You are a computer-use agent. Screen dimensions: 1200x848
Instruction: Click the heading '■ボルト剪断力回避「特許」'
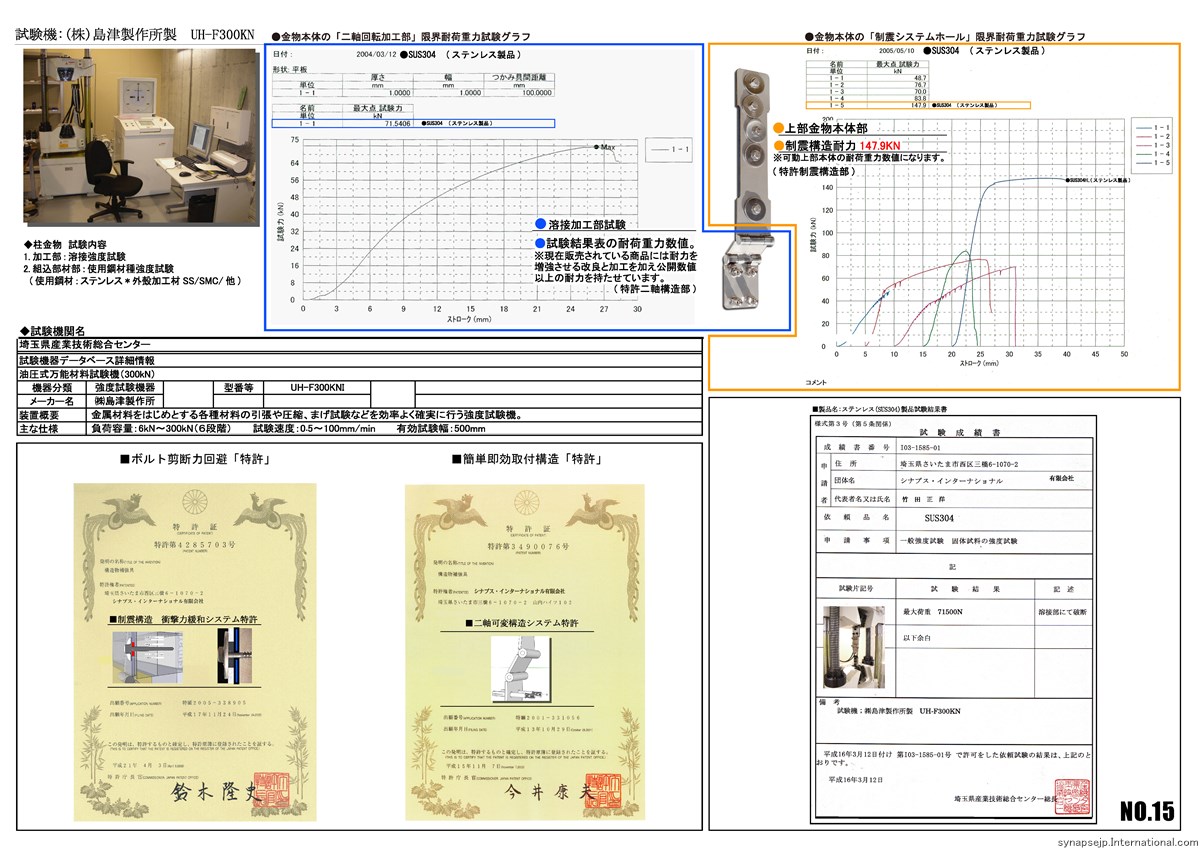tap(195, 459)
